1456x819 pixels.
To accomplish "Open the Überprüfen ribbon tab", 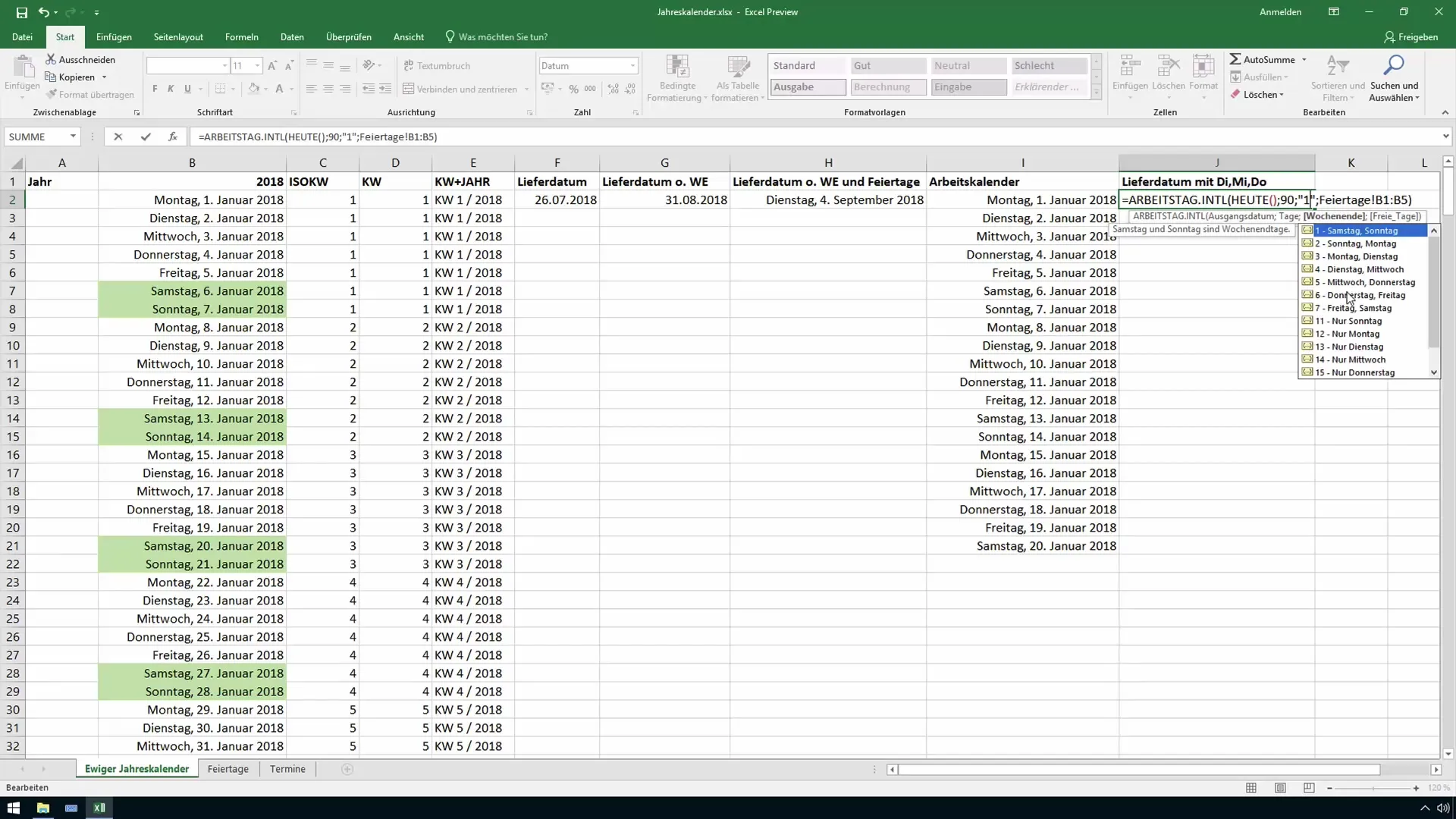I will 349,37.
